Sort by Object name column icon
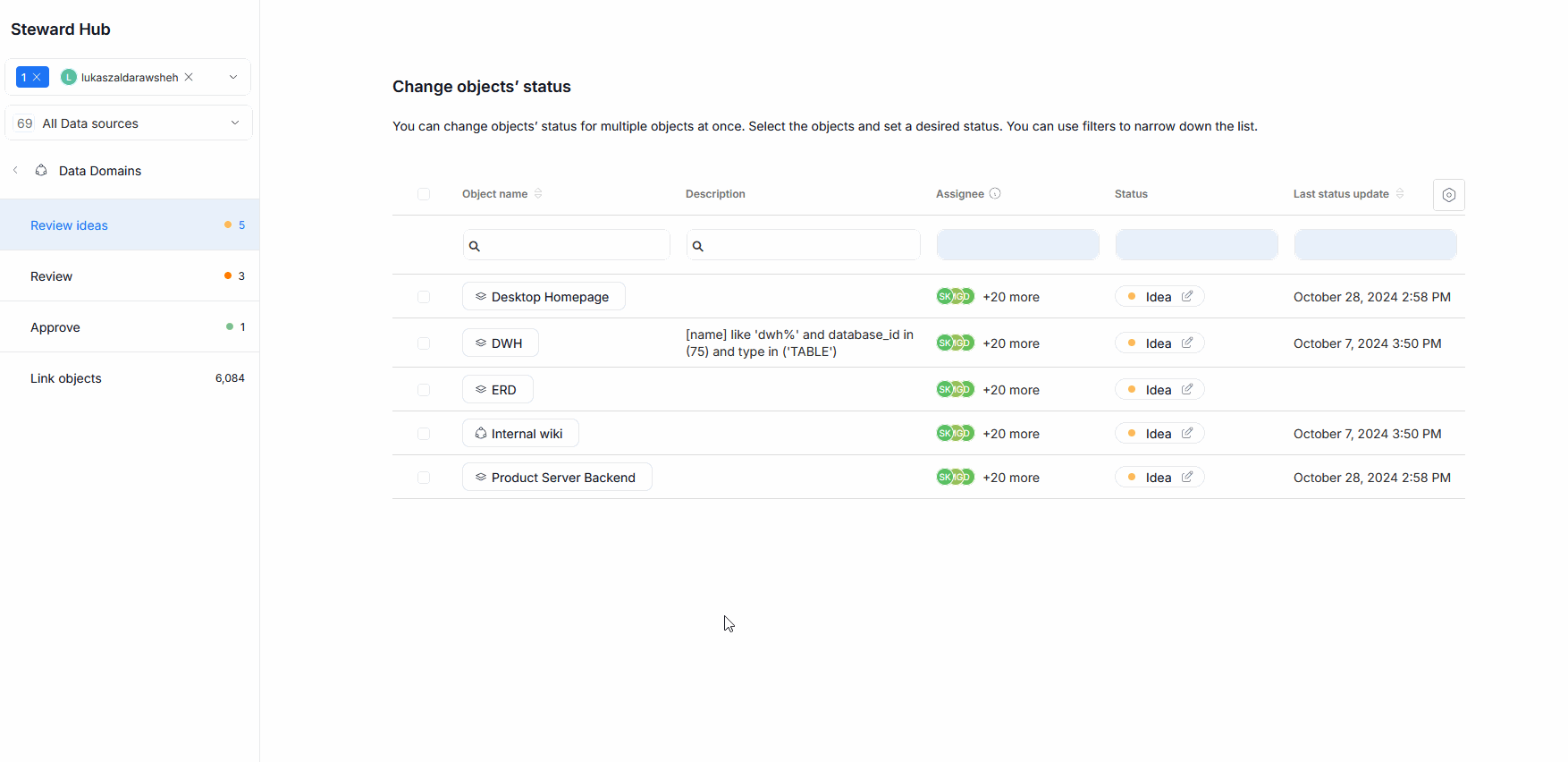Screen dimensions: 1568x762 pos(538,193)
